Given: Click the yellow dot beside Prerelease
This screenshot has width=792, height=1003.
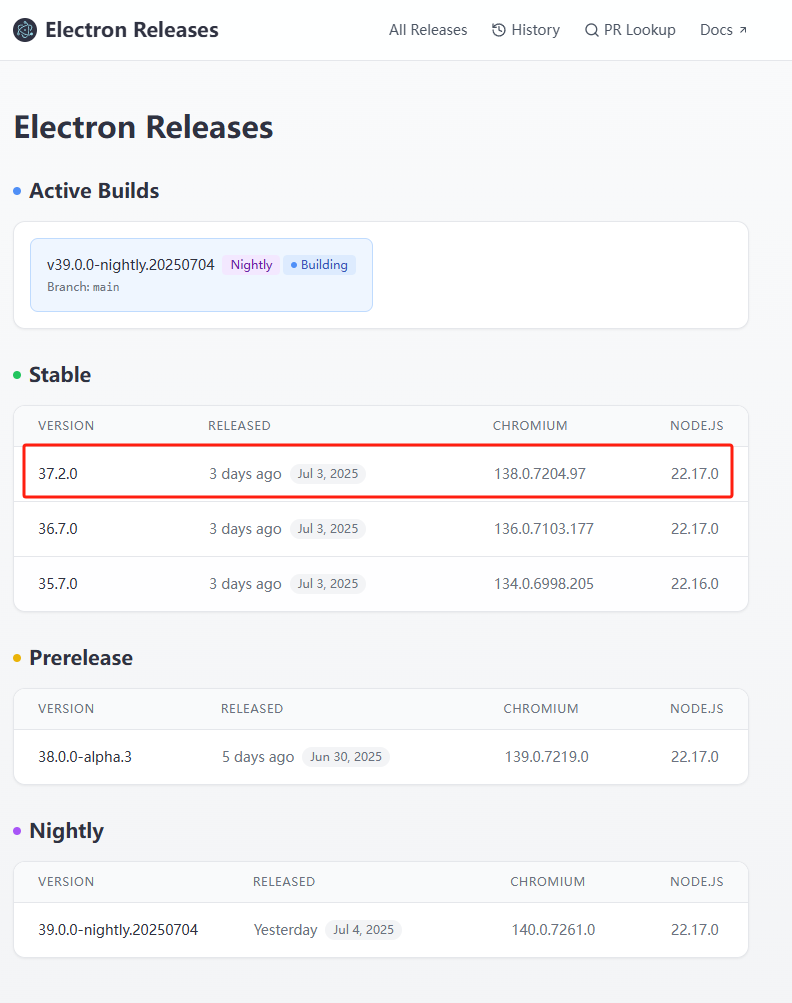Looking at the screenshot, I should pyautogui.click(x=16, y=658).
